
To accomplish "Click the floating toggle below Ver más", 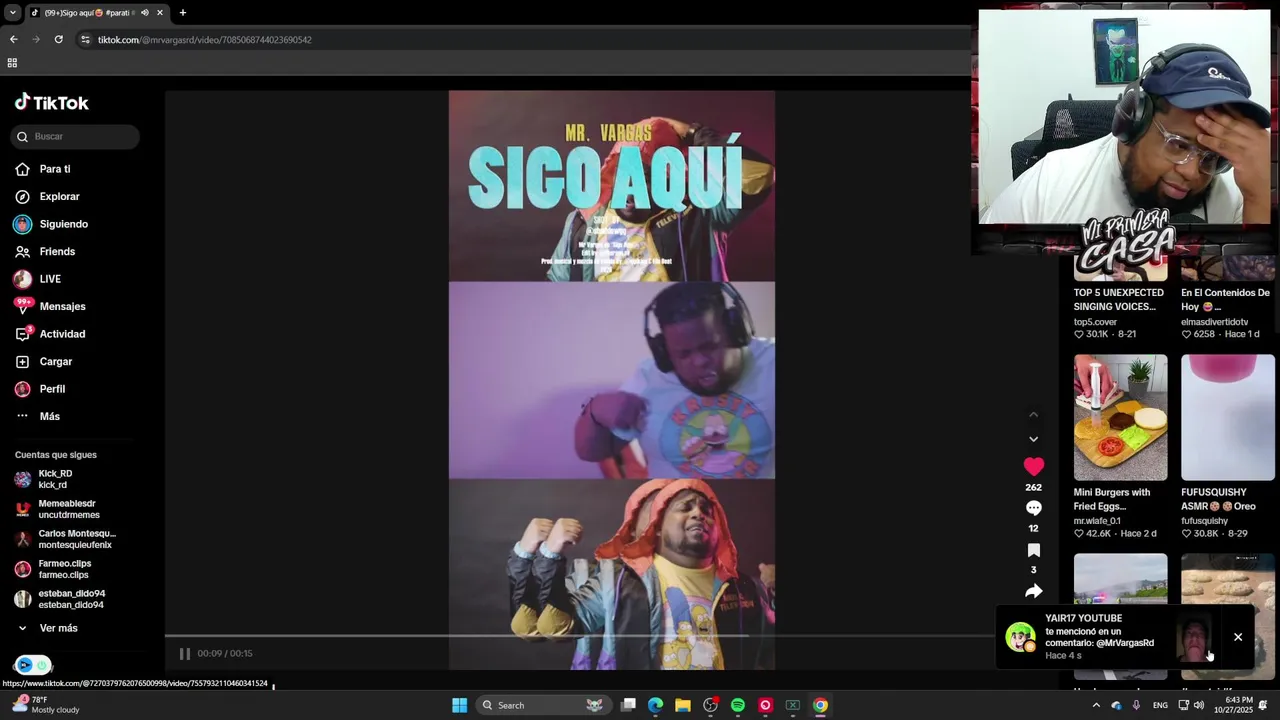I will pos(33,665).
